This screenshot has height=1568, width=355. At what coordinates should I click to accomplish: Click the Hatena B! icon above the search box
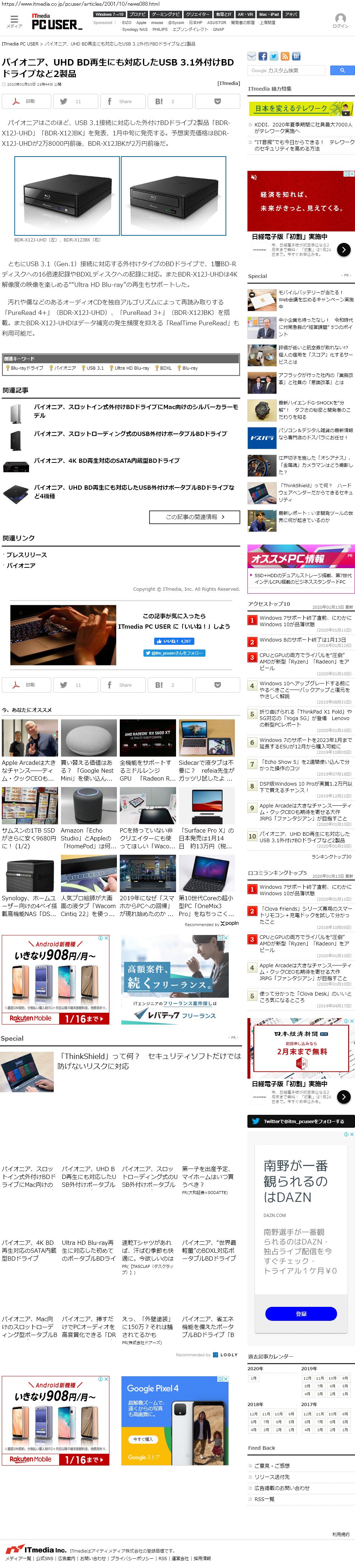tap(296, 56)
